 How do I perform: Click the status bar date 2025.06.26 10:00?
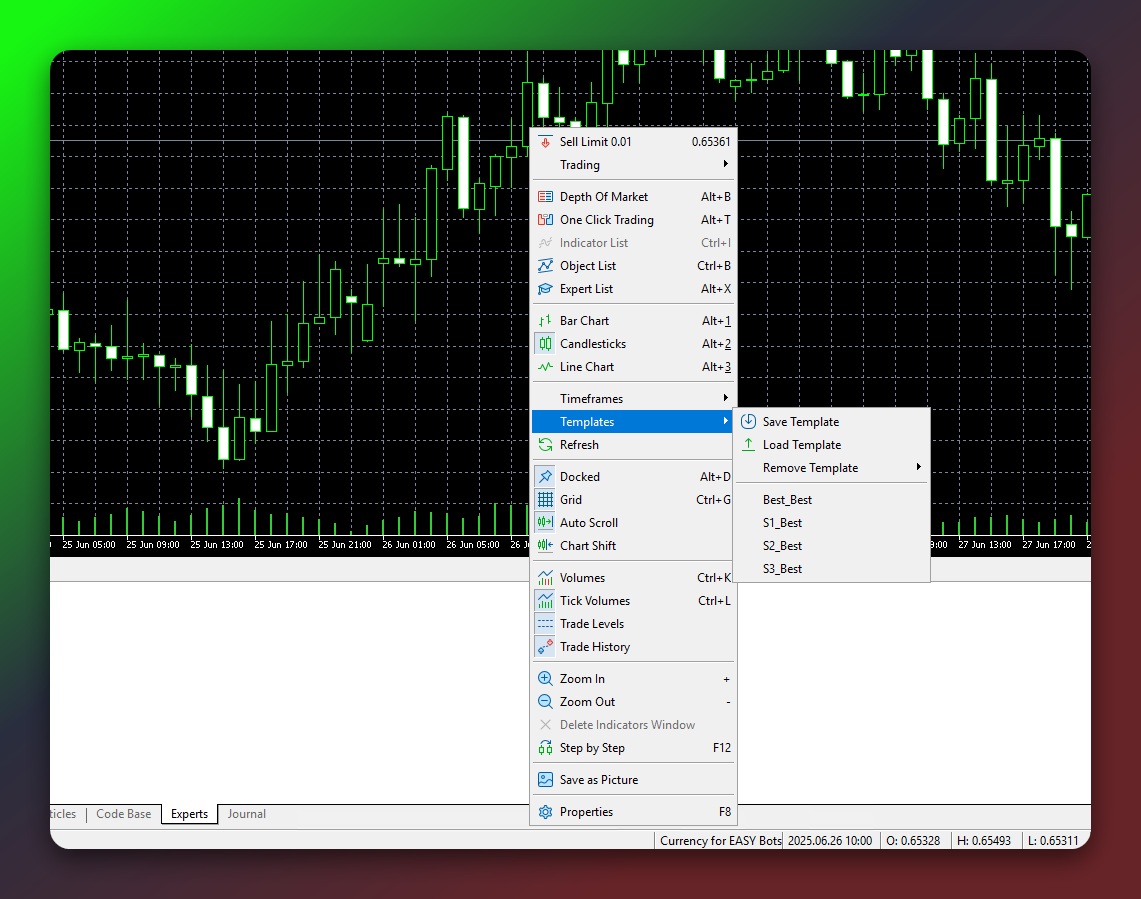point(830,841)
